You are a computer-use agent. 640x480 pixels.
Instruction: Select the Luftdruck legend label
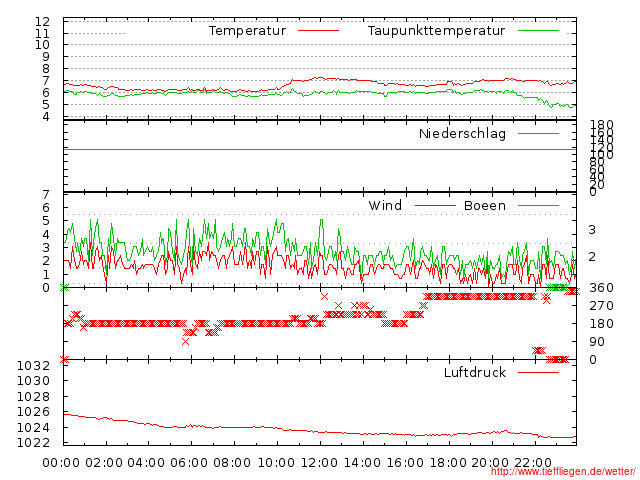475,372
